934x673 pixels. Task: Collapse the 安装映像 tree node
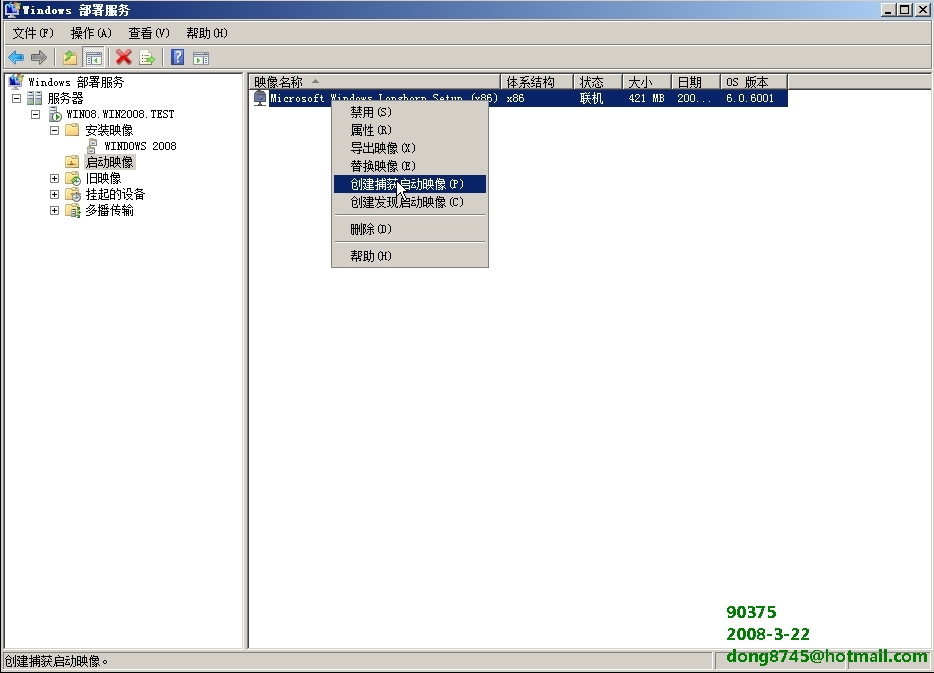pyautogui.click(x=54, y=130)
